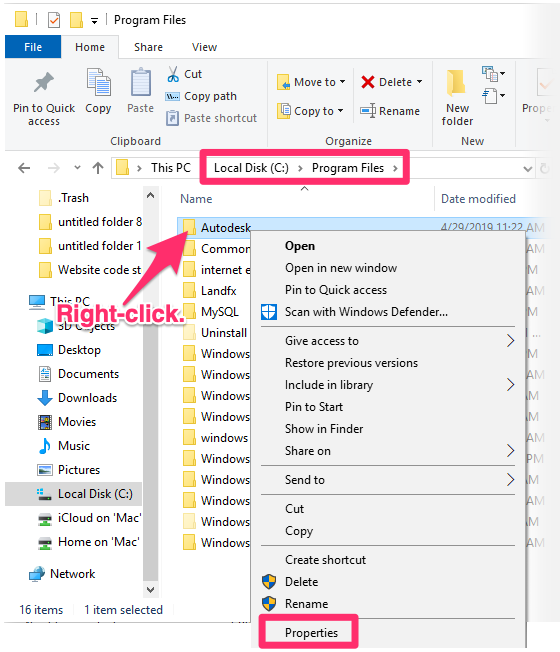Screen dimensions: 560x652
Task: Open Home on 'Mac' network drive
Action: click(x=88, y=542)
